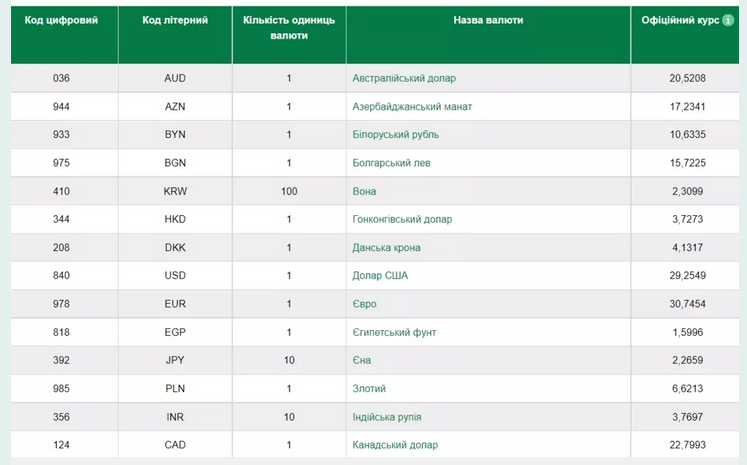Image resolution: width=747 pixels, height=465 pixels.
Task: Click the Код цифровий column header
Action: click(x=61, y=20)
